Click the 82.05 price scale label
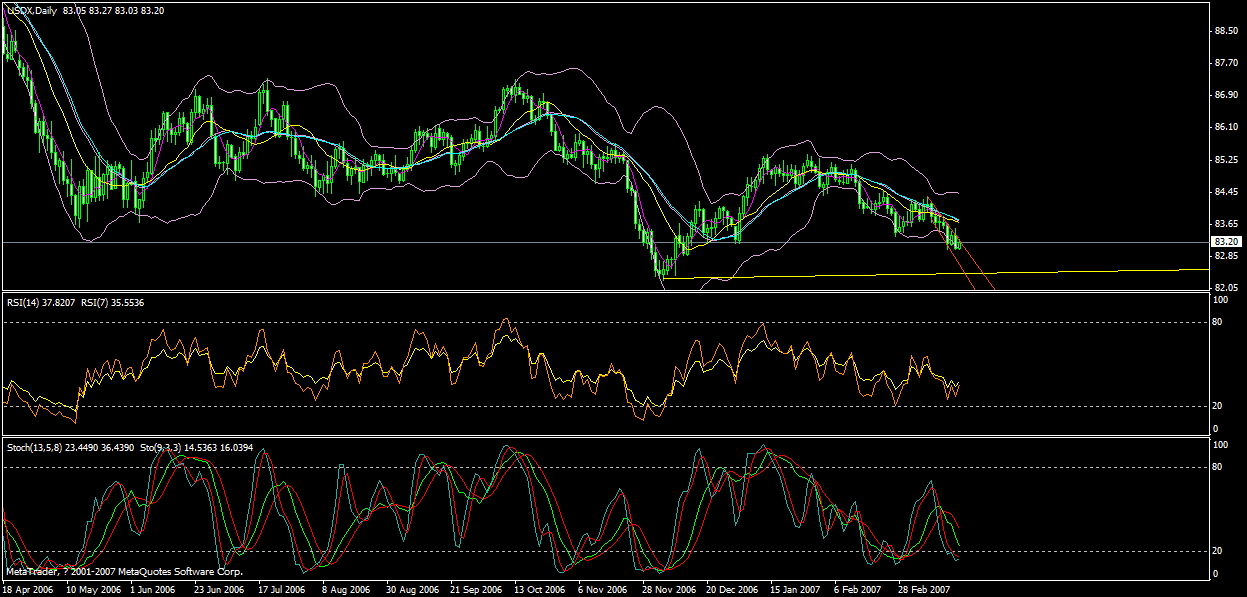Screen dimensions: 1247x597 click(1226, 288)
